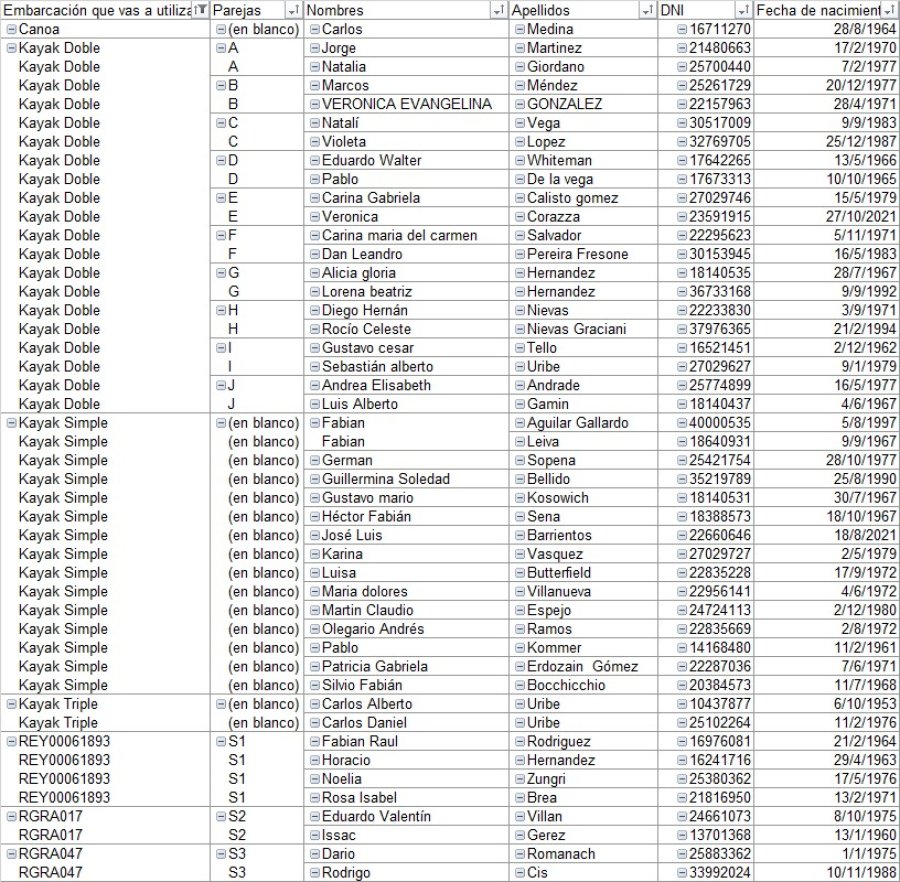Screen dimensions: 900x882
Task: Select the surname Romanach
Action: [583, 854]
